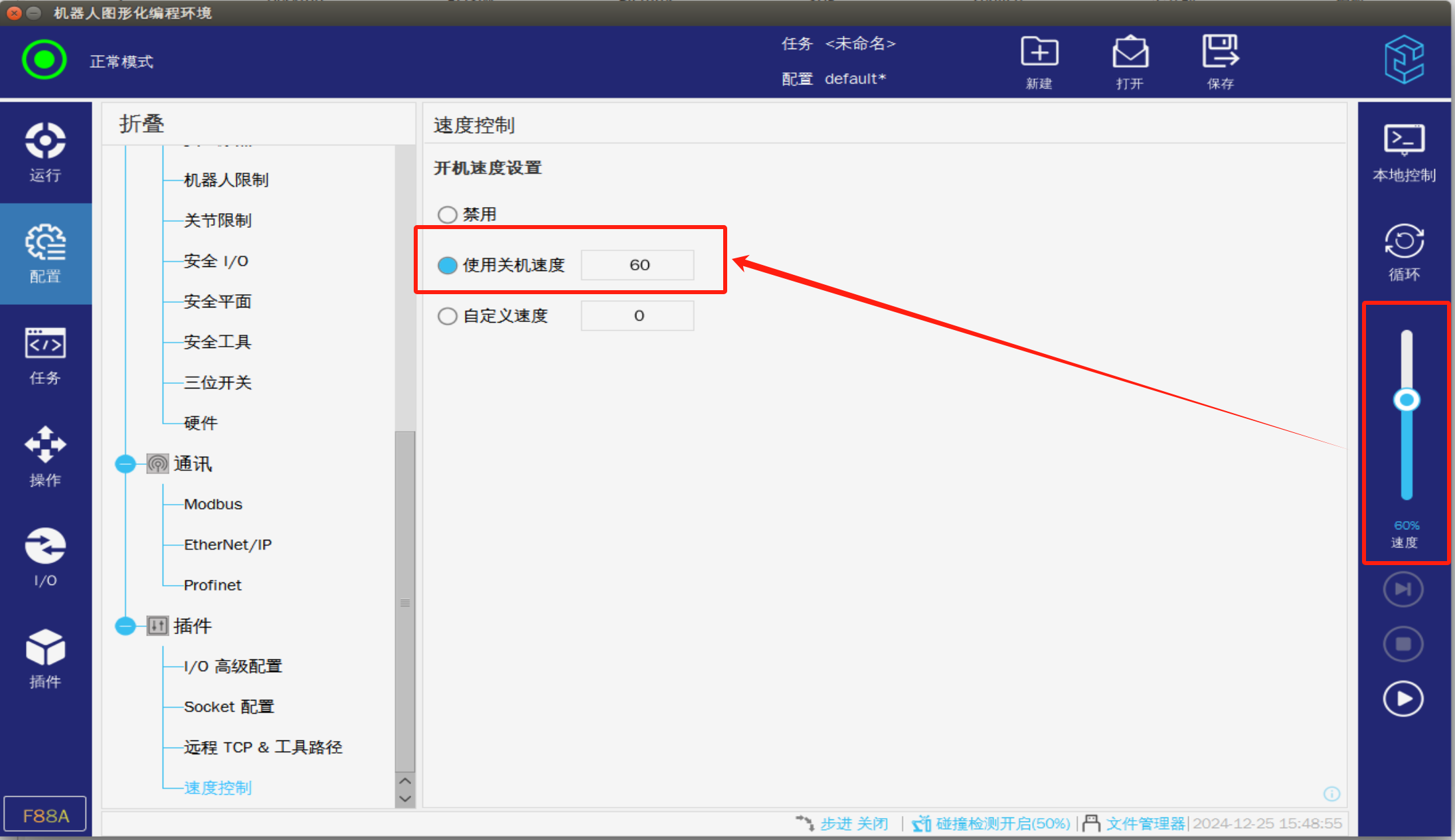Open the 任务 (Task) code panel
Screen dimensions: 1455x840
pos(45,355)
